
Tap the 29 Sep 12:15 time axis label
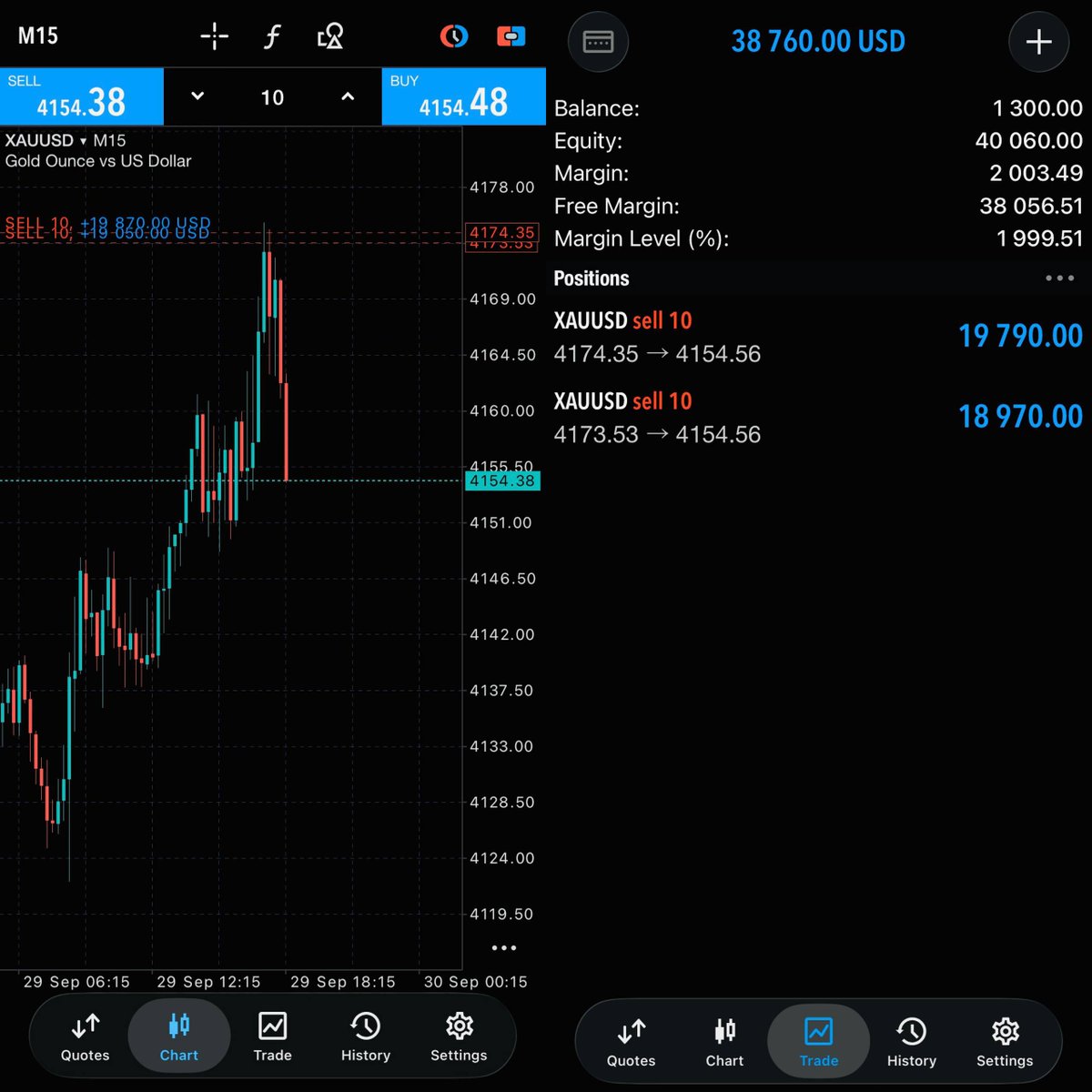[208, 982]
